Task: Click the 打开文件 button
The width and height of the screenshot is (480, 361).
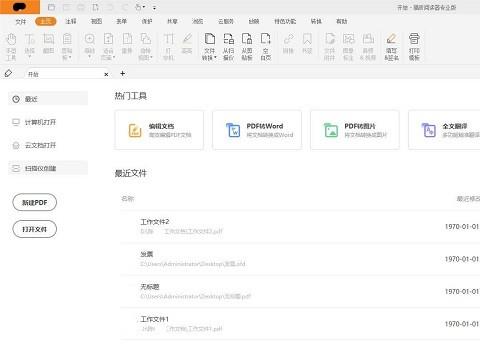Action: point(35,229)
